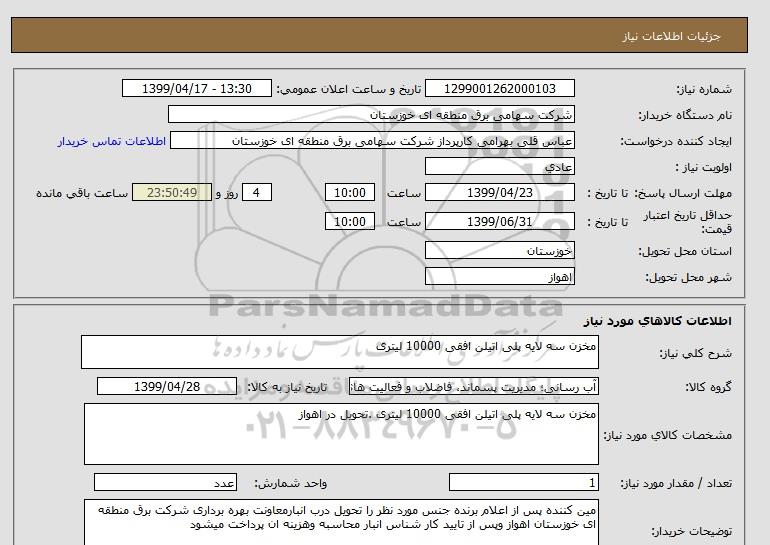Click the remaining days field showing 4

(257, 193)
